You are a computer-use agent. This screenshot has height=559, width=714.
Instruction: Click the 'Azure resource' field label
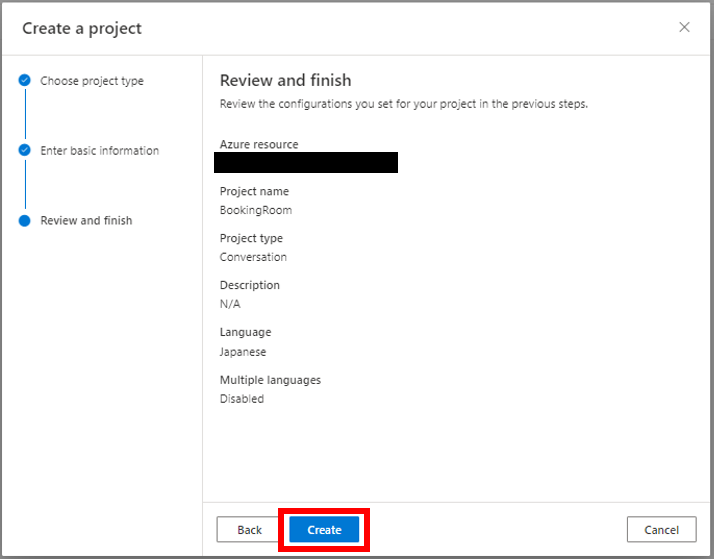pos(259,144)
